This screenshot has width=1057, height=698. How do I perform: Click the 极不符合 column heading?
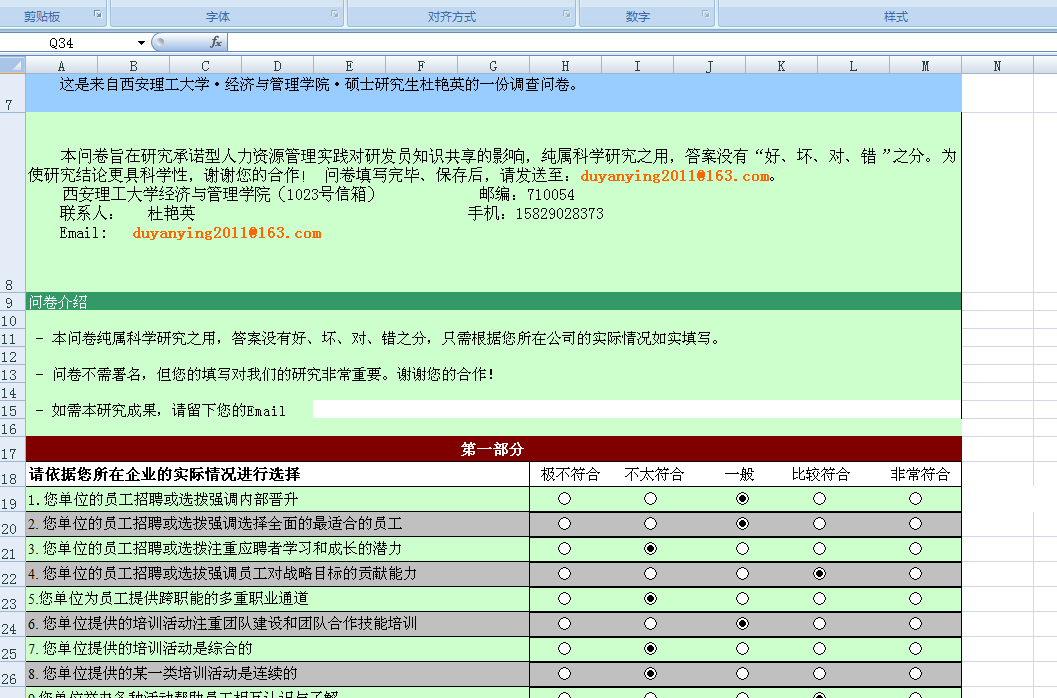(x=570, y=475)
